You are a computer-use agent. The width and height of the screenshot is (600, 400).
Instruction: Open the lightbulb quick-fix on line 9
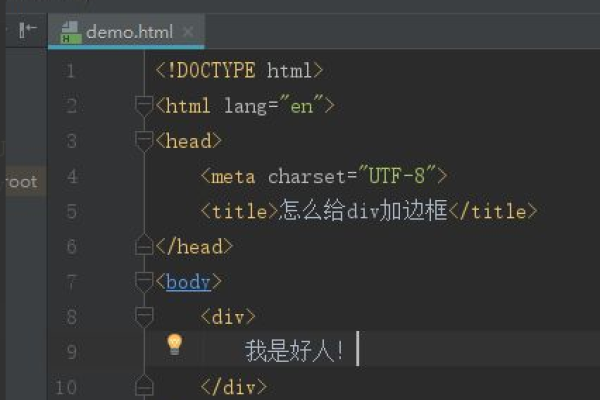click(x=174, y=344)
